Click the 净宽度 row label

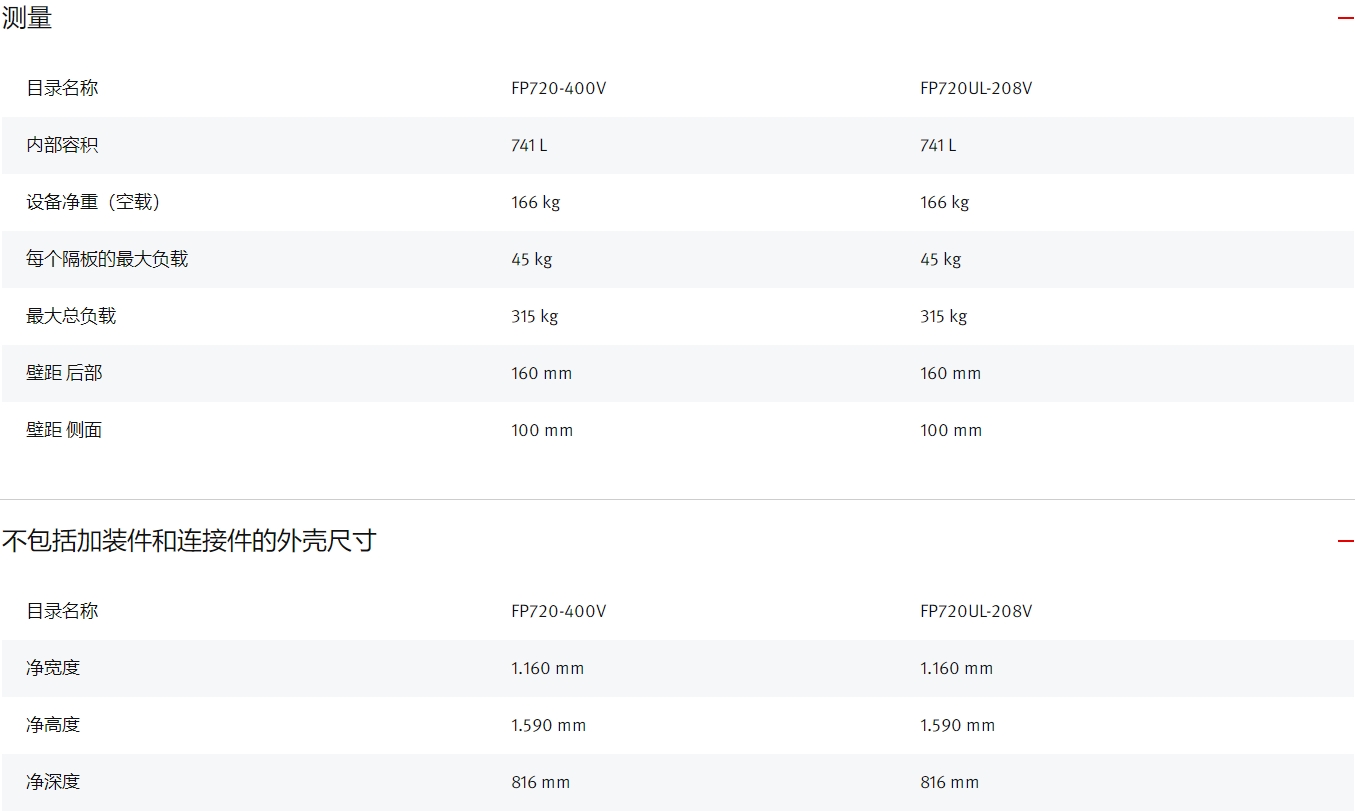[53, 668]
